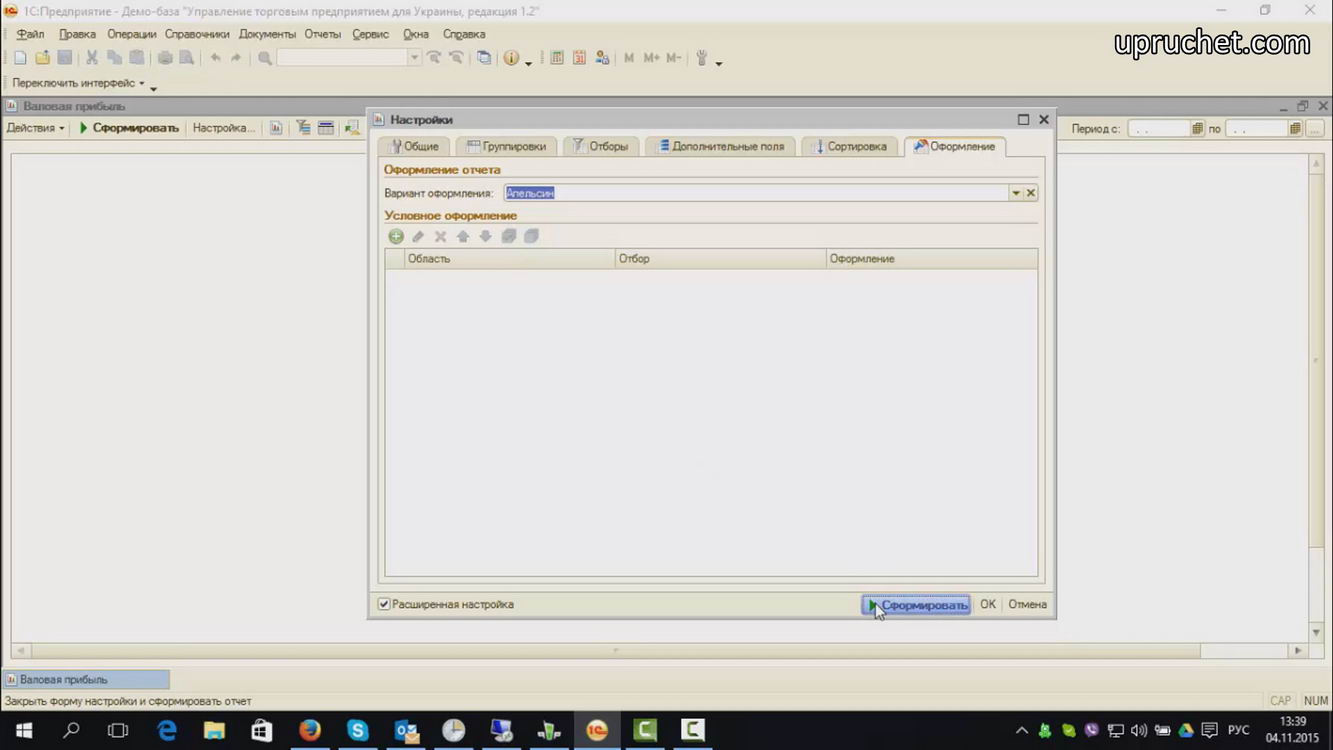Viewport: 1333px width, 750px height.
Task: Print using the printer toolbar icon
Action: click(x=165, y=58)
